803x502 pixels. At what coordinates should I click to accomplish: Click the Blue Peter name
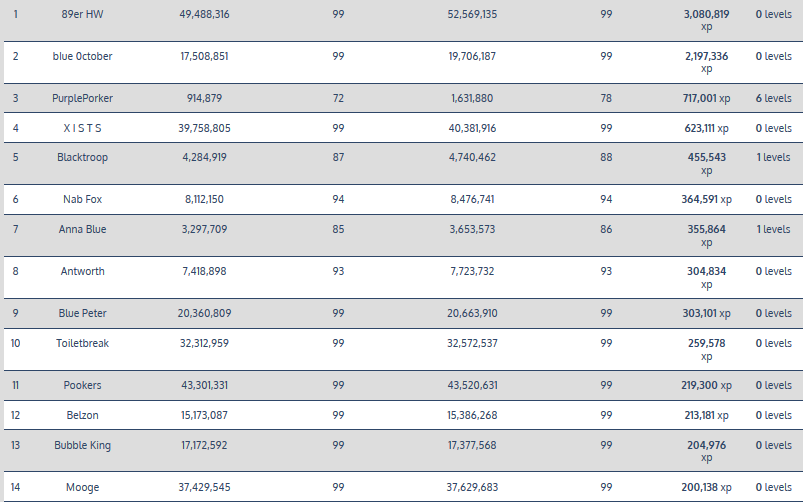click(x=82, y=313)
